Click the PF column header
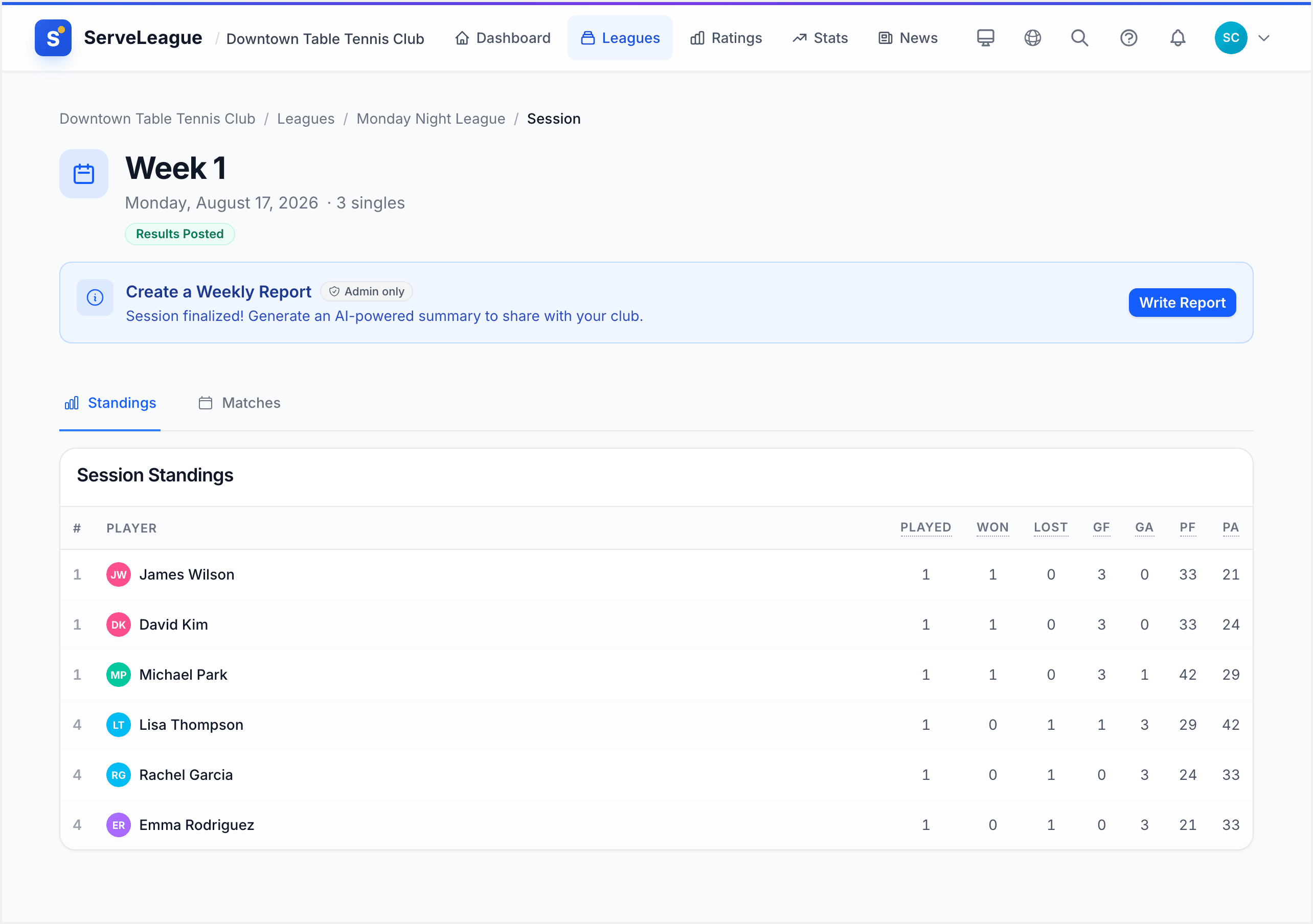The image size is (1313, 924). (1188, 528)
